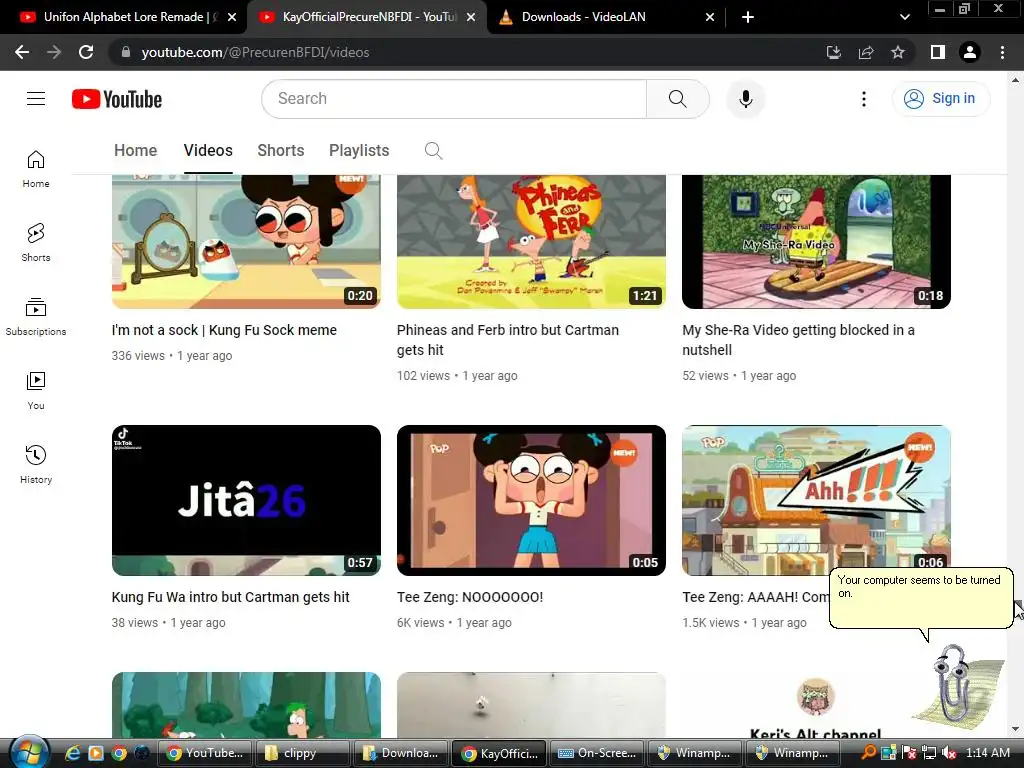This screenshot has width=1024, height=768.
Task: Select the channel Videos tab
Action: [208, 150]
